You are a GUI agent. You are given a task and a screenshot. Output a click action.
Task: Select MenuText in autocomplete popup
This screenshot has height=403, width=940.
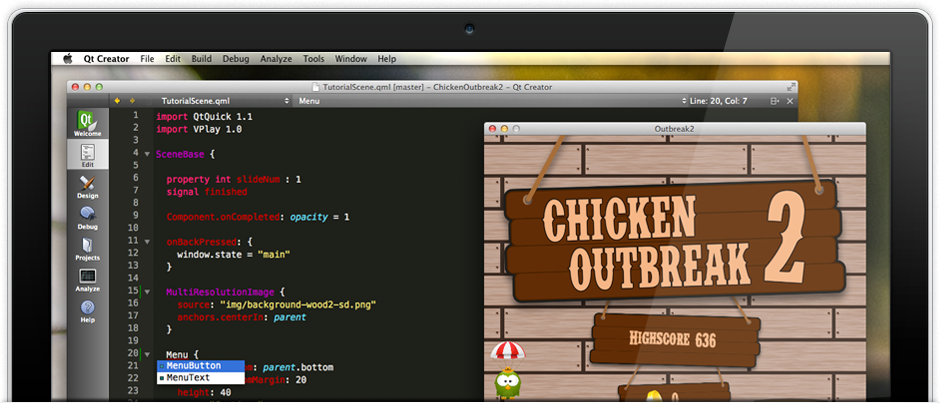click(x=201, y=378)
